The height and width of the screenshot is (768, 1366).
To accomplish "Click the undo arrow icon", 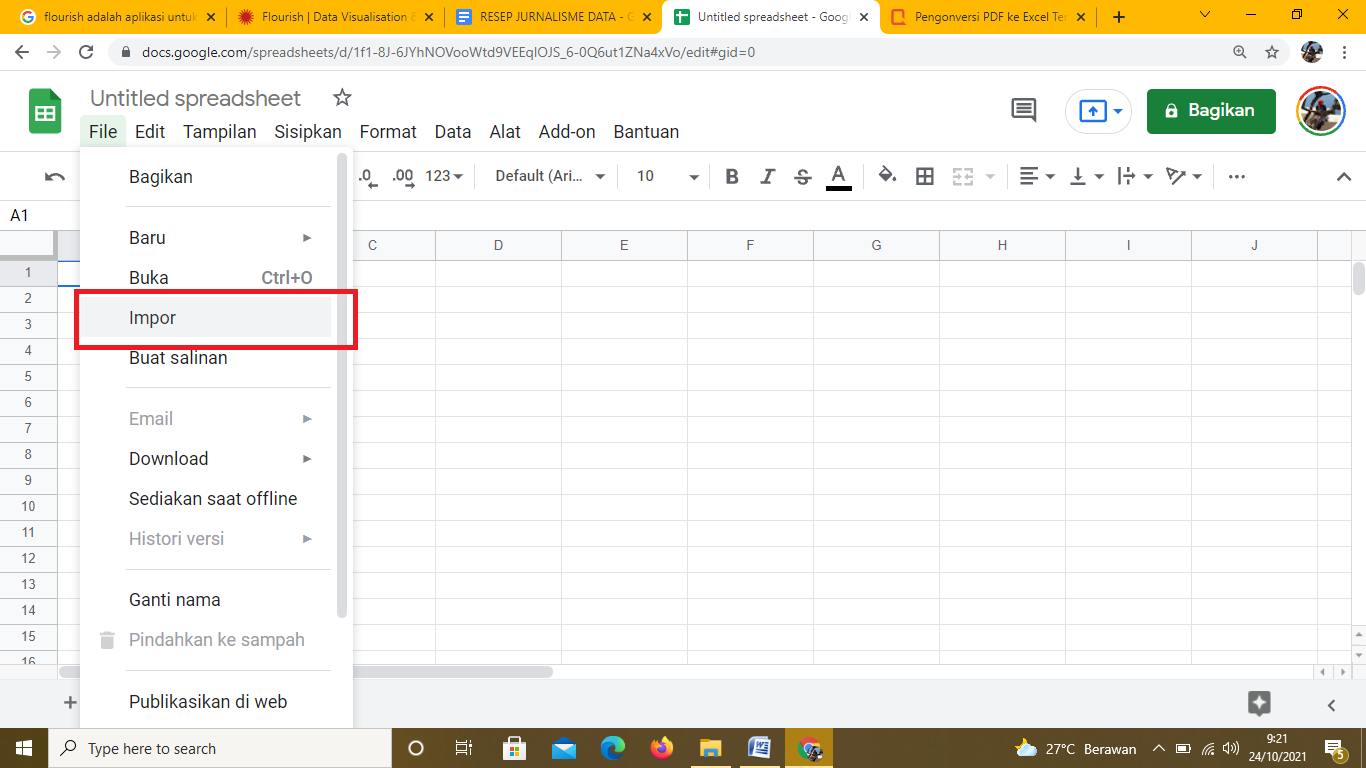I will click(55, 177).
